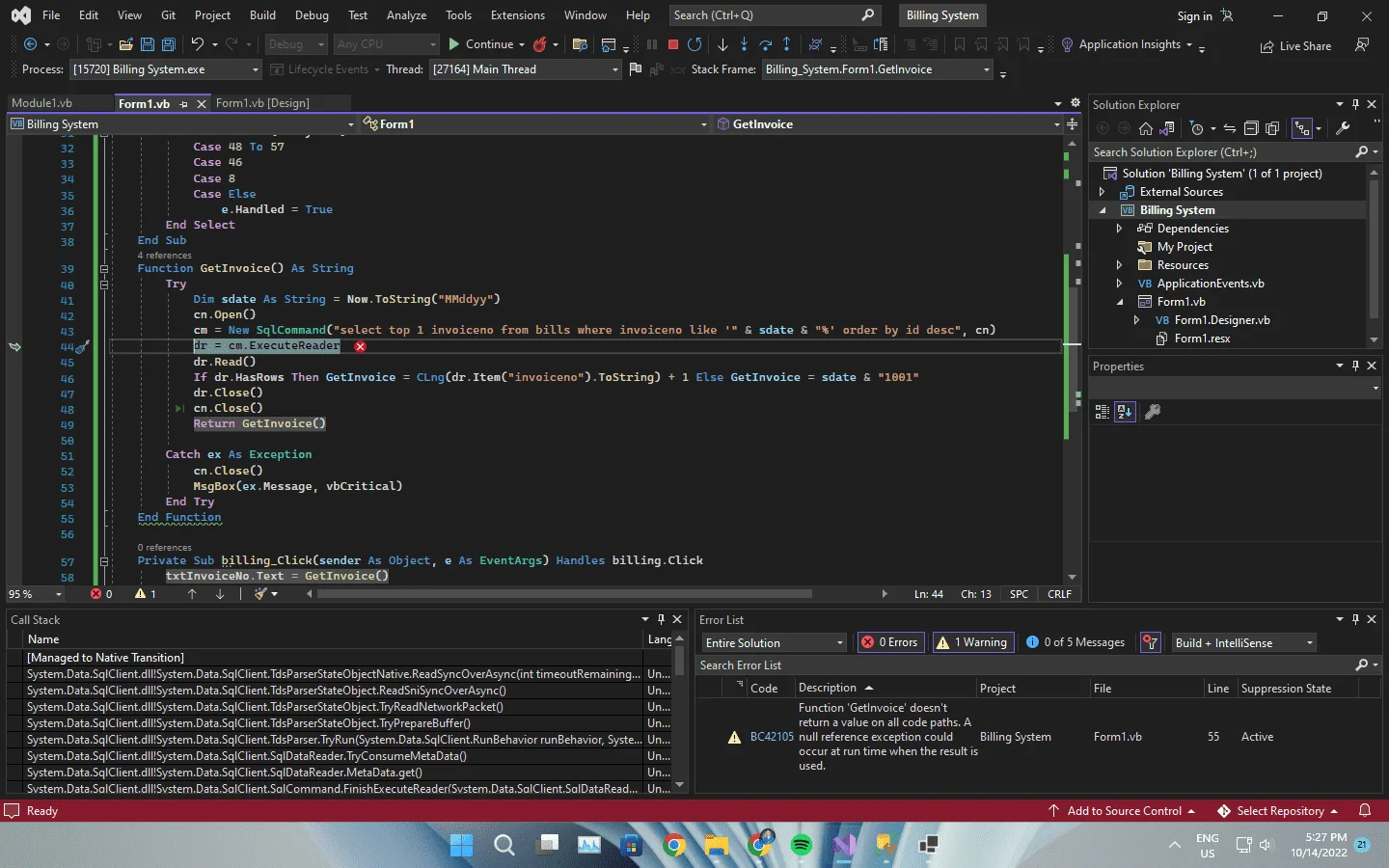Screen dimensions: 1389x868
Task: Open the Stack Frame dropdown
Action: click(x=877, y=69)
